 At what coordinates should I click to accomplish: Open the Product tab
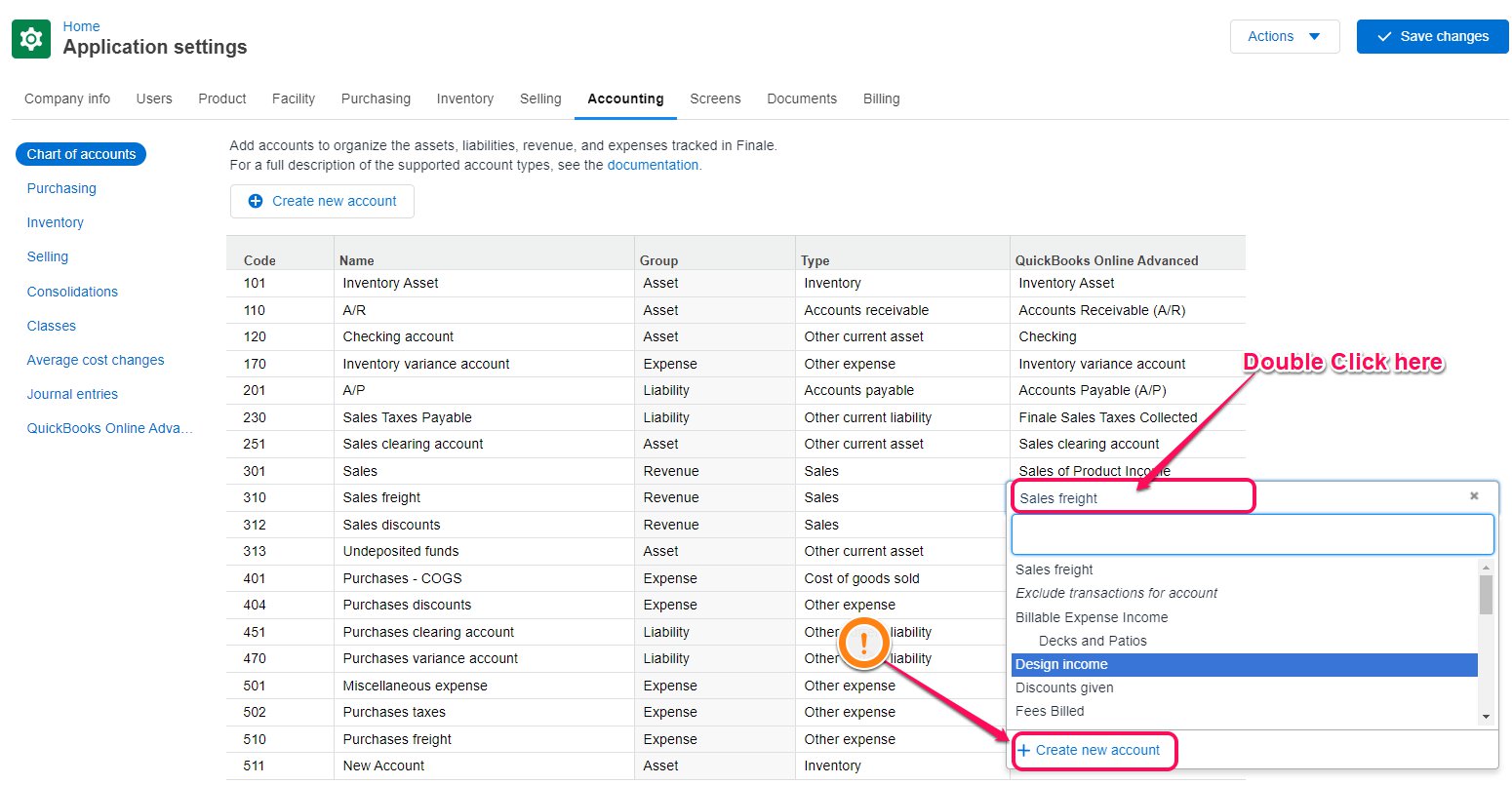tap(222, 98)
